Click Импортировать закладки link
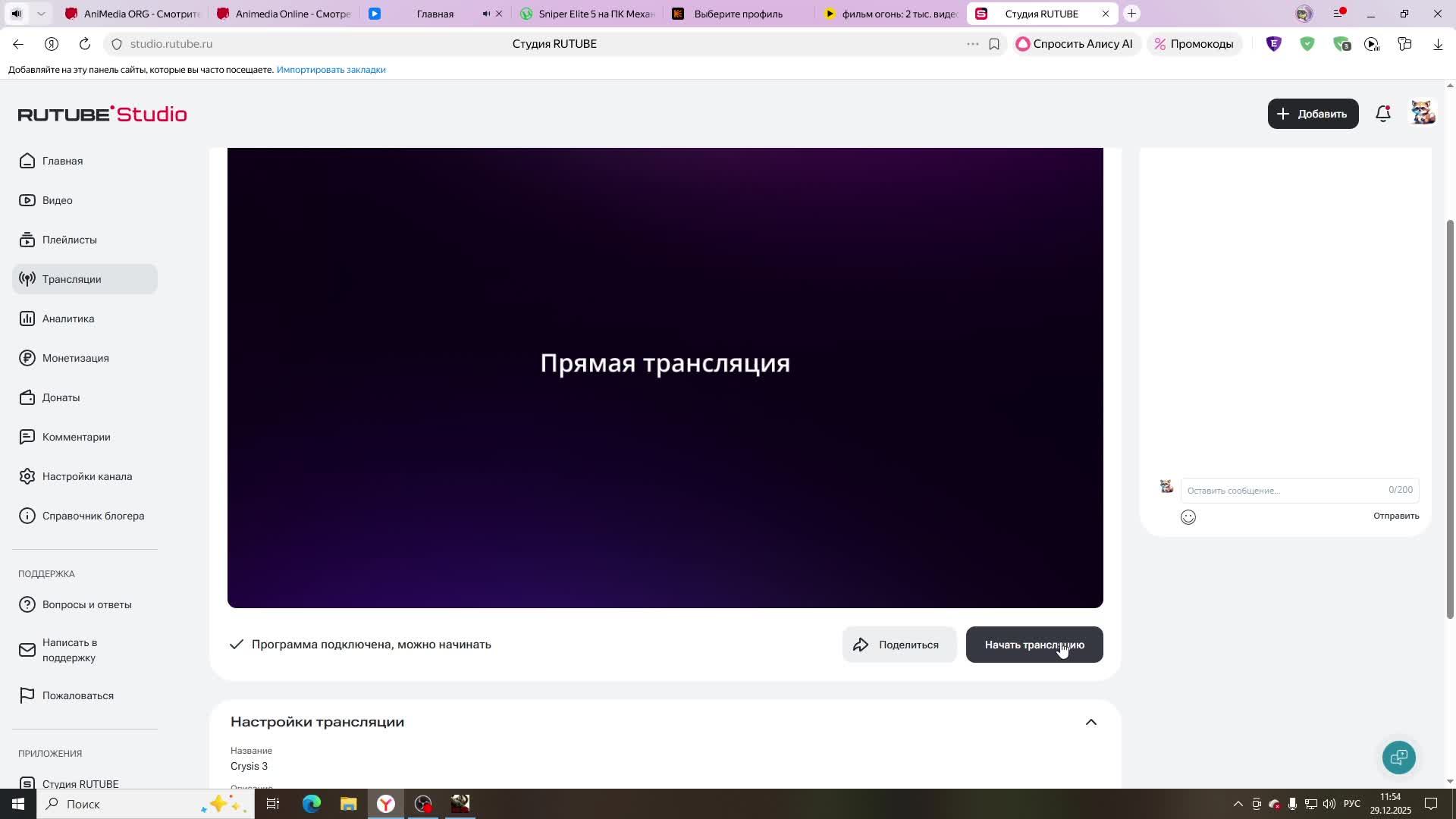The height and width of the screenshot is (819, 1456). tap(331, 70)
